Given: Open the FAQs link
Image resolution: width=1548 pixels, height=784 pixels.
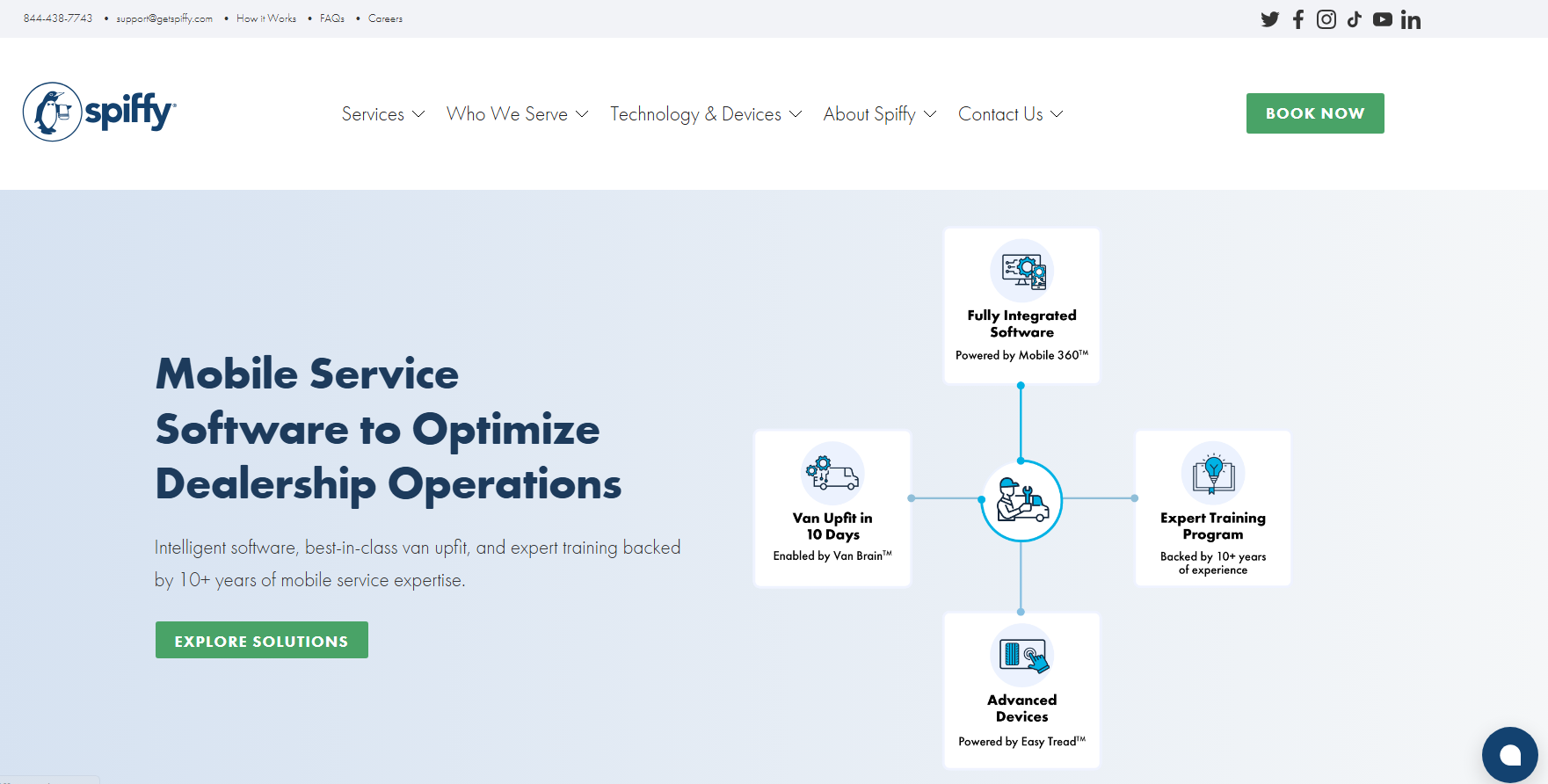Looking at the screenshot, I should tap(332, 18).
